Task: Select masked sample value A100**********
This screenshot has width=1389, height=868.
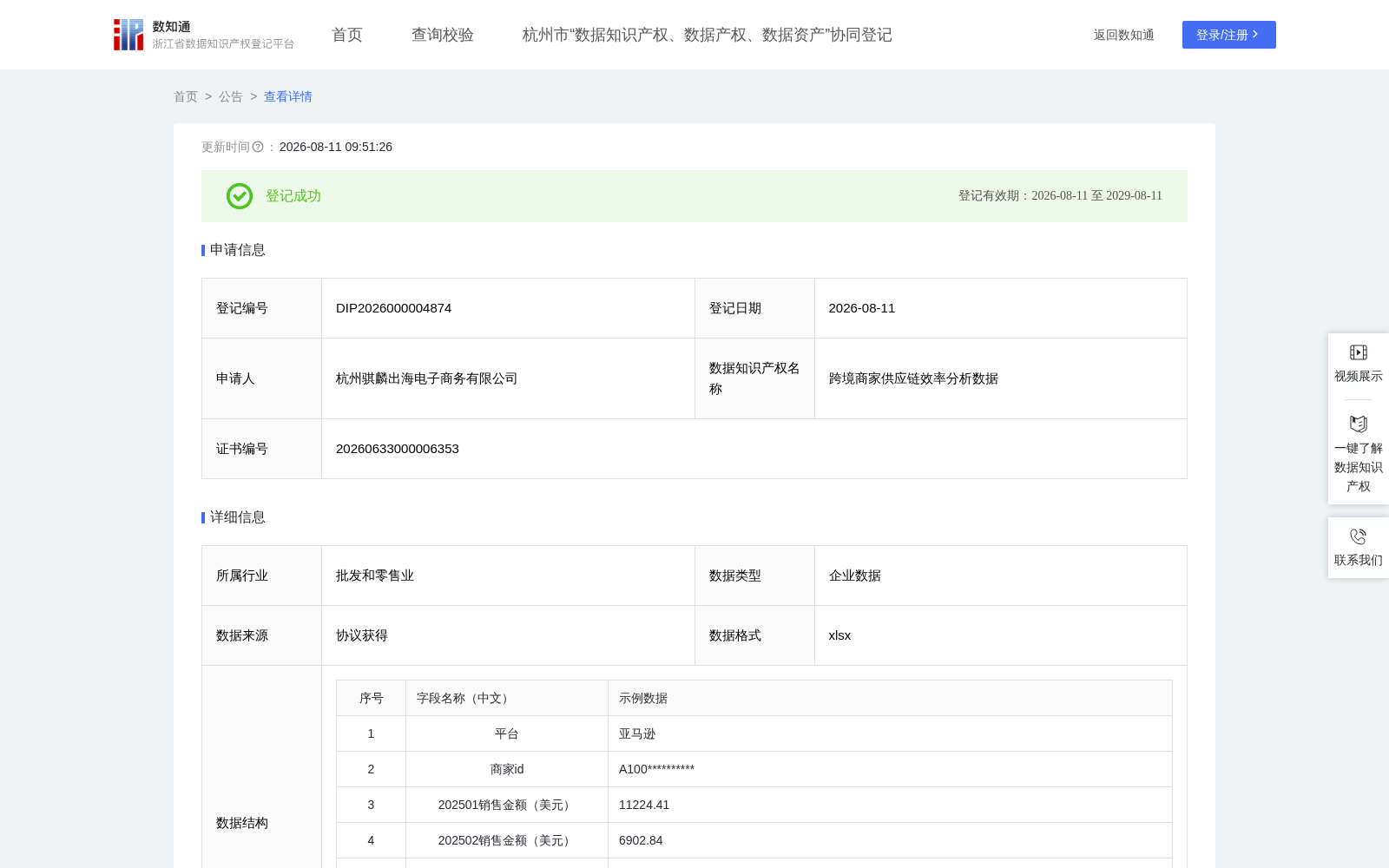Action: [656, 769]
